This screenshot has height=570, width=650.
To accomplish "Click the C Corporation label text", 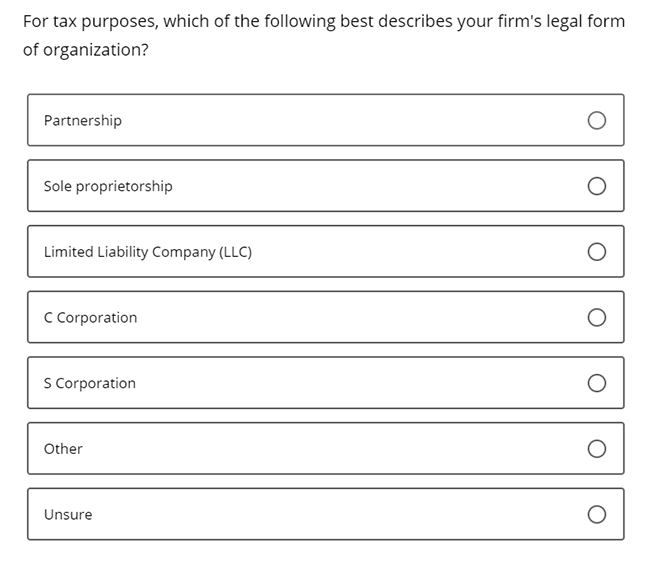I will click(x=91, y=318).
